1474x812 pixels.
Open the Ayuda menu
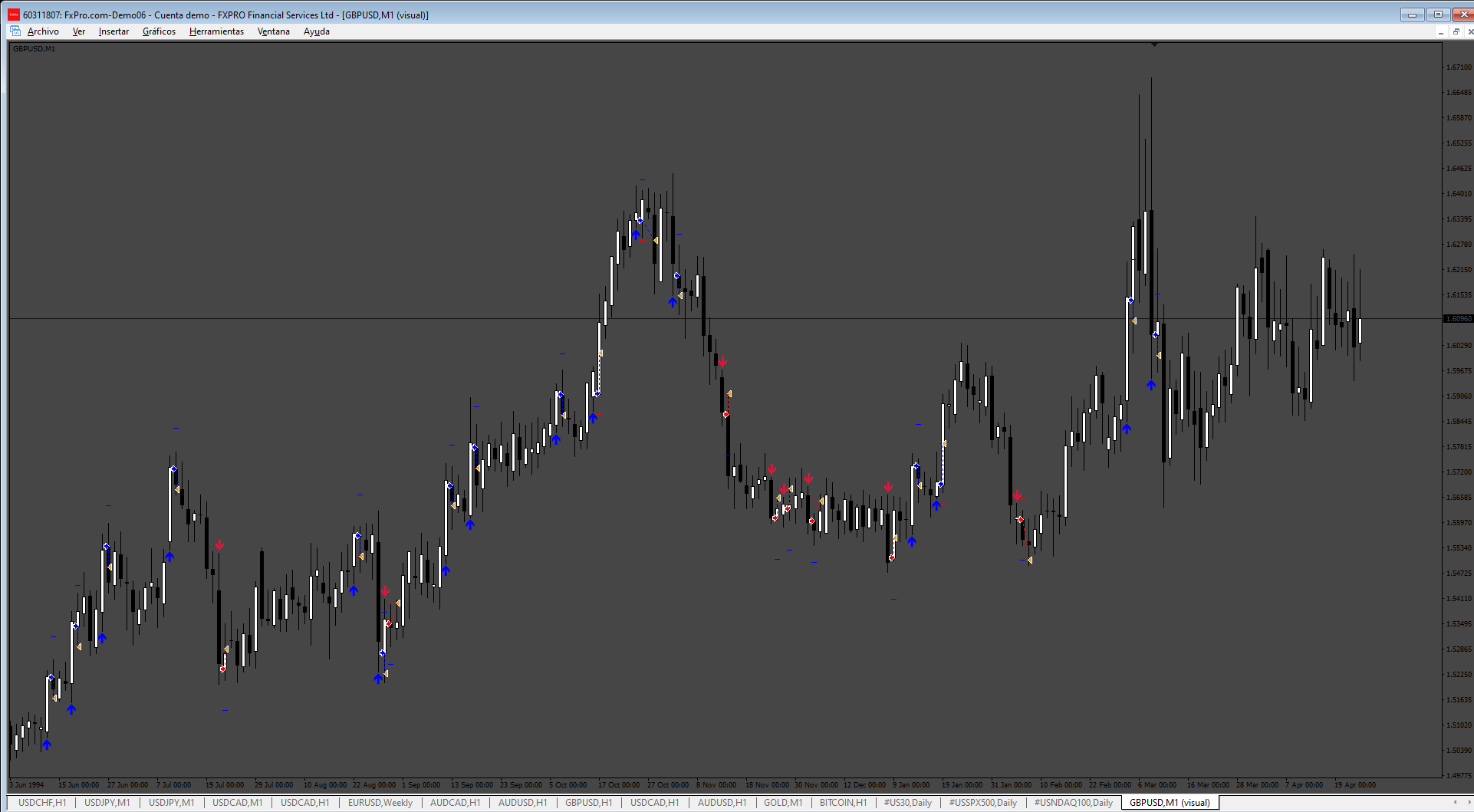pyautogui.click(x=317, y=31)
